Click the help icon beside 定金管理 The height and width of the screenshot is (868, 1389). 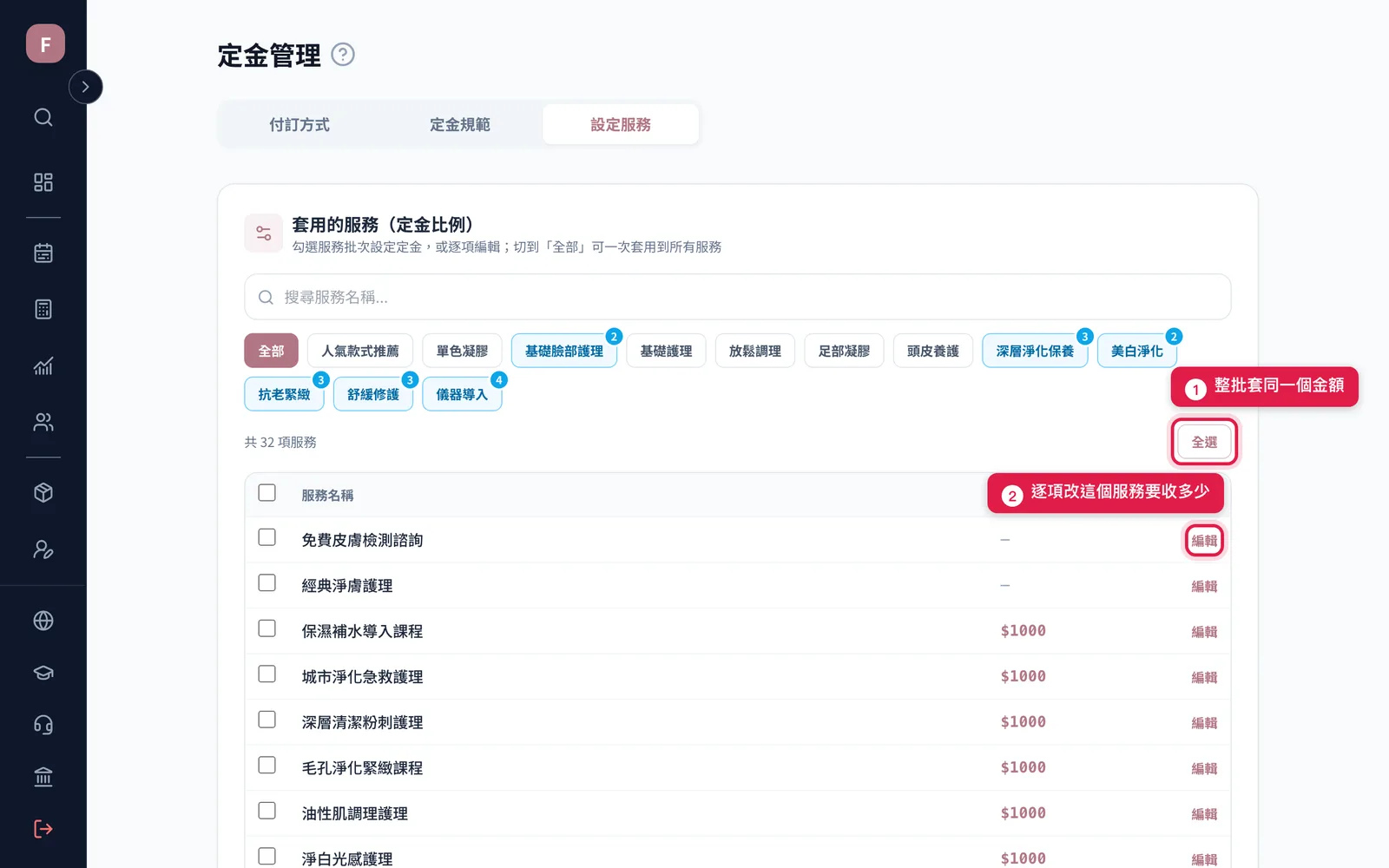(343, 55)
